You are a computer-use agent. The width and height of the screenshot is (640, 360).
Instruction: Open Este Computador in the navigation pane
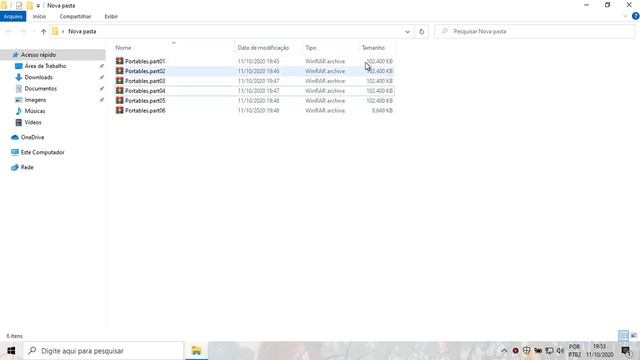[42, 152]
